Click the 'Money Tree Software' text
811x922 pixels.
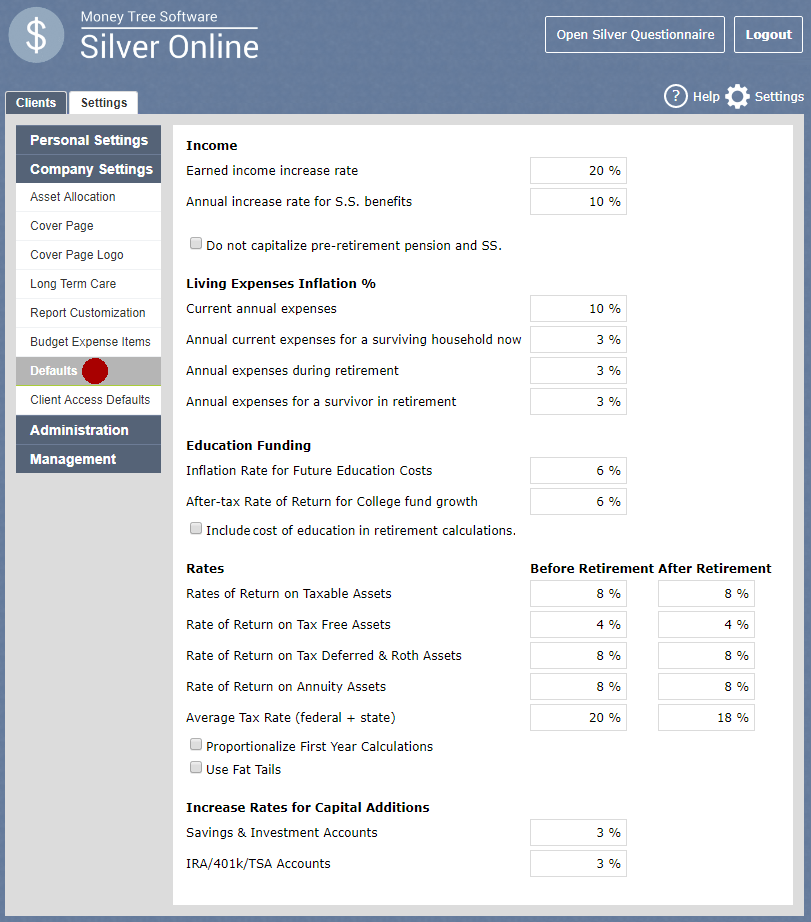[x=149, y=16]
